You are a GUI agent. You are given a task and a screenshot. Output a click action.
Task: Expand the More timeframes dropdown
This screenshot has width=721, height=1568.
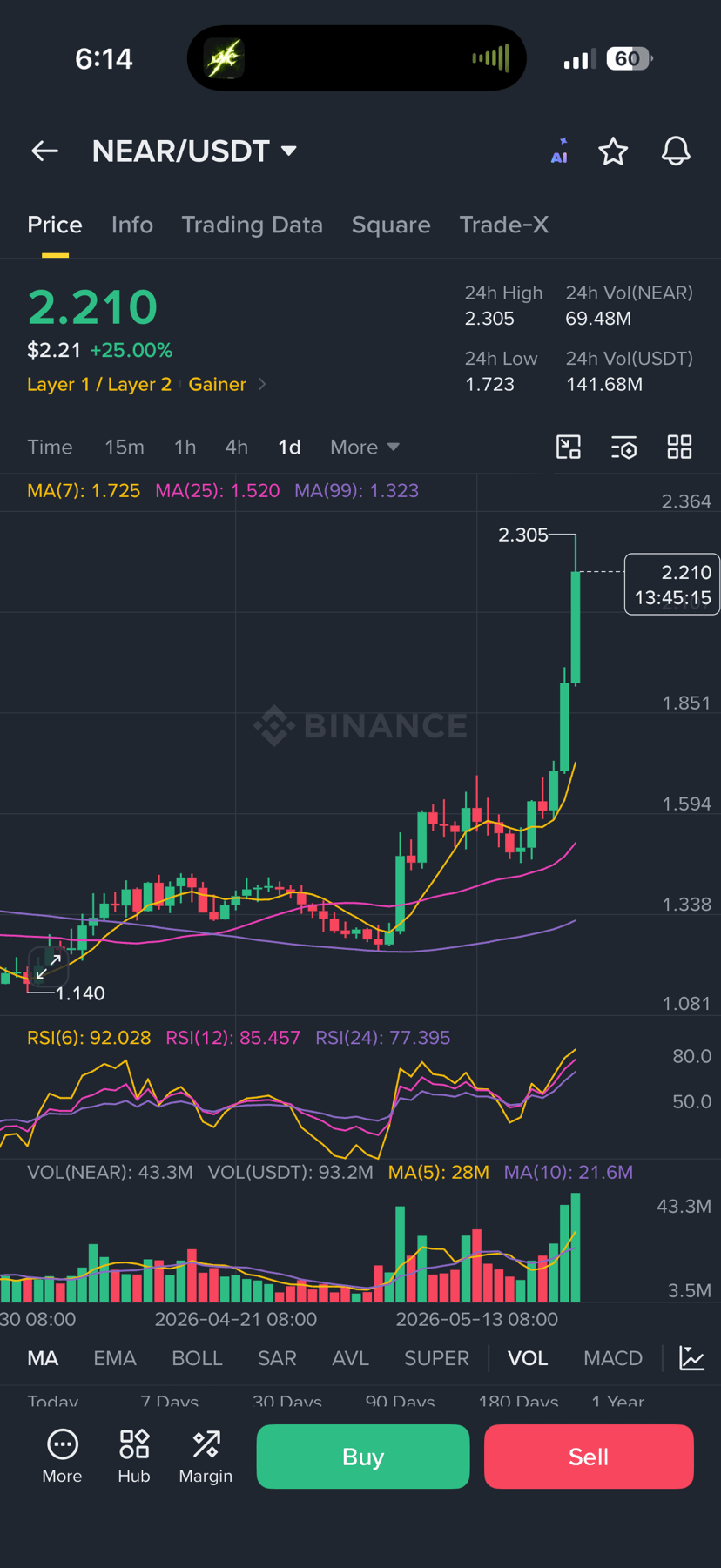(x=365, y=448)
